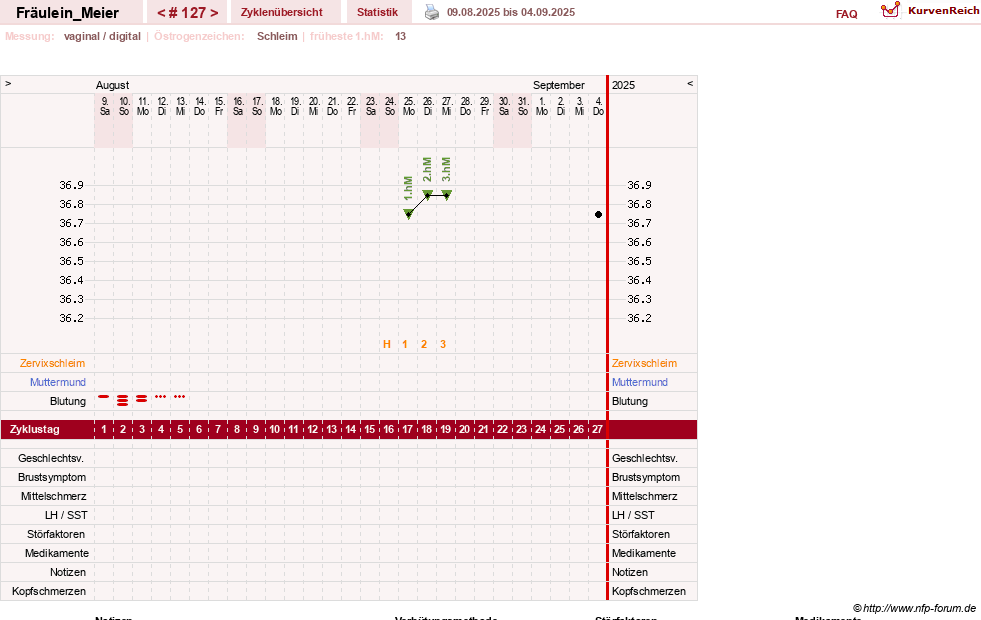981x620 pixels.
Task: Select cycle day 14 in Zyklustag row
Action: (350, 429)
